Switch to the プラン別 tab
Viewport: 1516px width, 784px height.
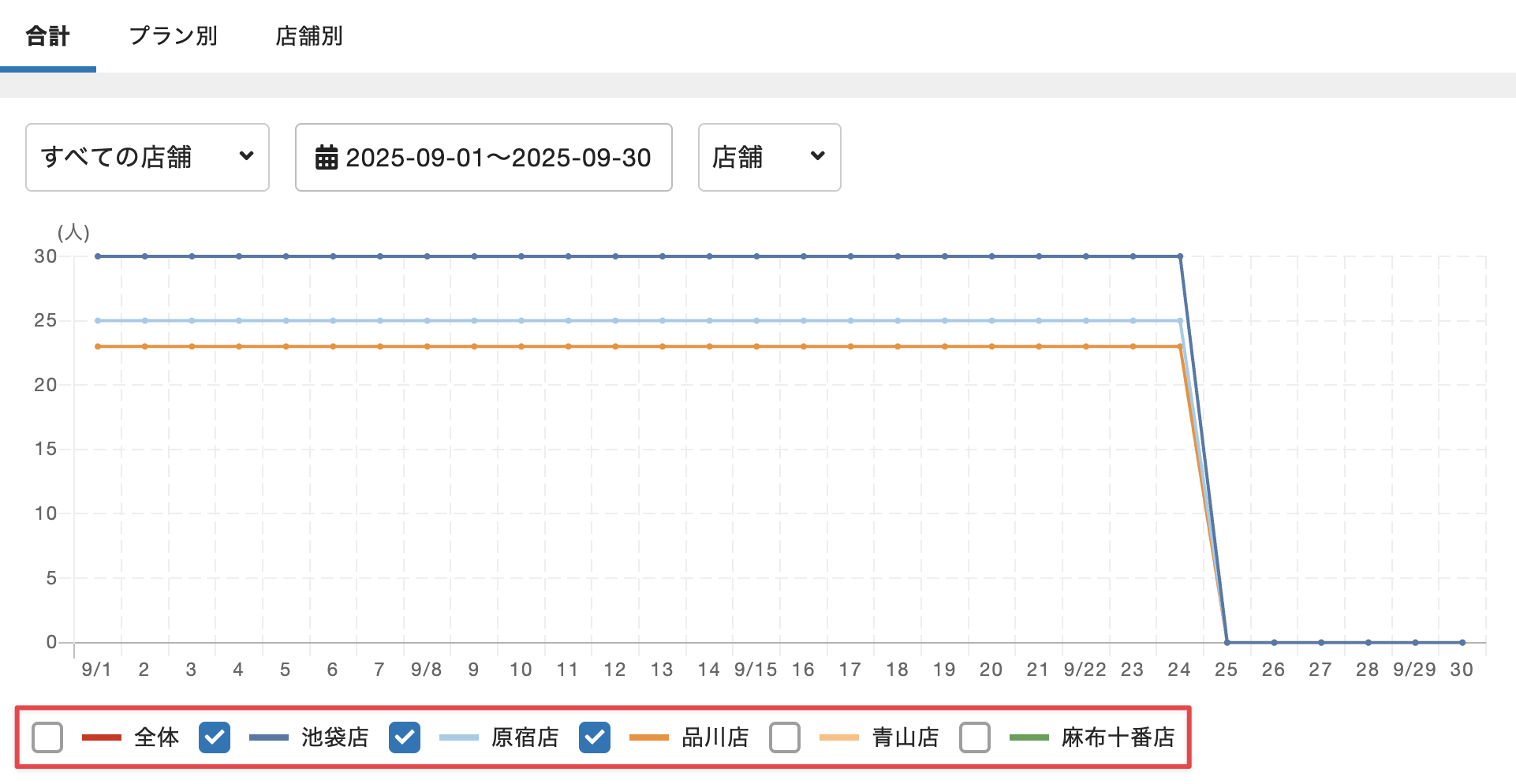pyautogui.click(x=173, y=36)
